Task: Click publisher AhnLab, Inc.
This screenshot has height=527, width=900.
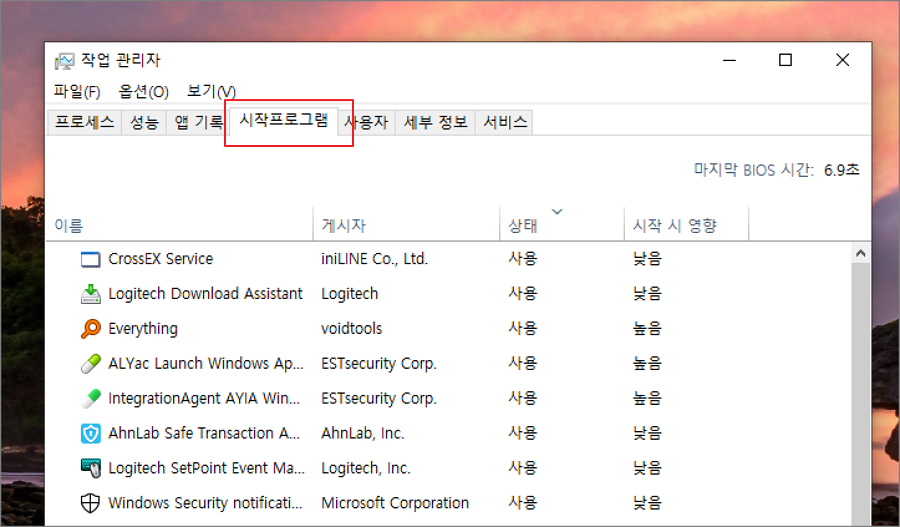Action: point(363,433)
